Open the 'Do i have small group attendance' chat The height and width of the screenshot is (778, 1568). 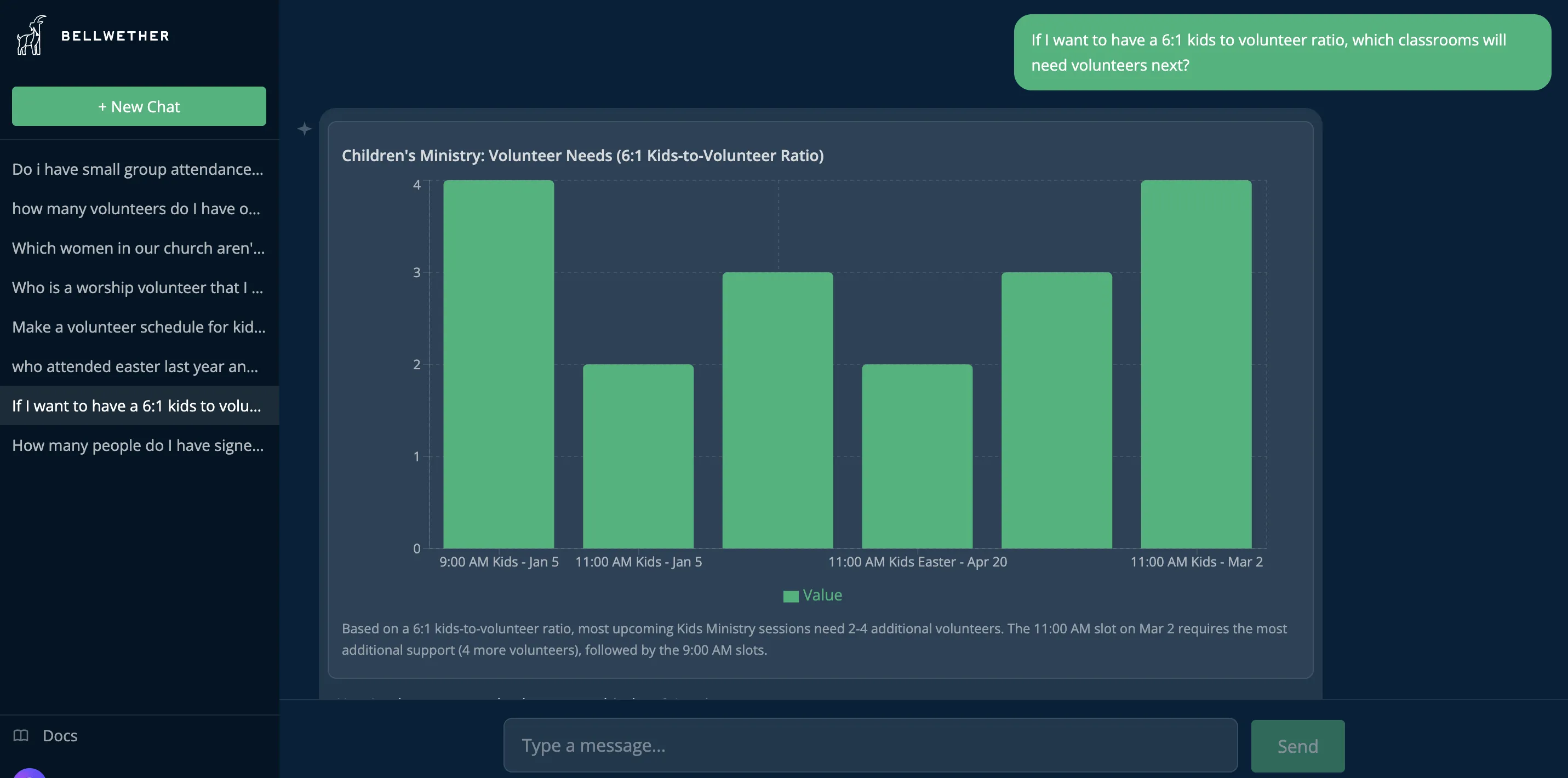(137, 169)
